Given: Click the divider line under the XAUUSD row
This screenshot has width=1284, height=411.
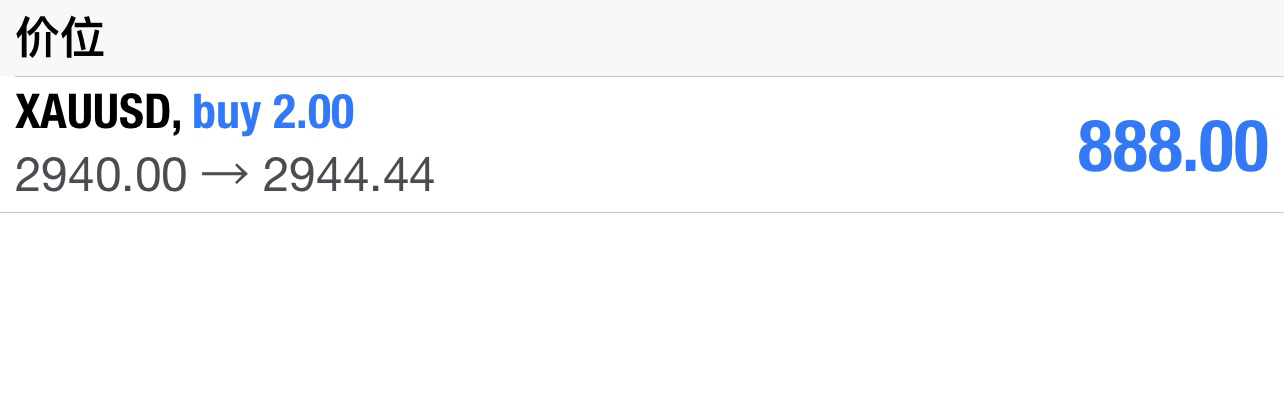Looking at the screenshot, I should 640,212.
